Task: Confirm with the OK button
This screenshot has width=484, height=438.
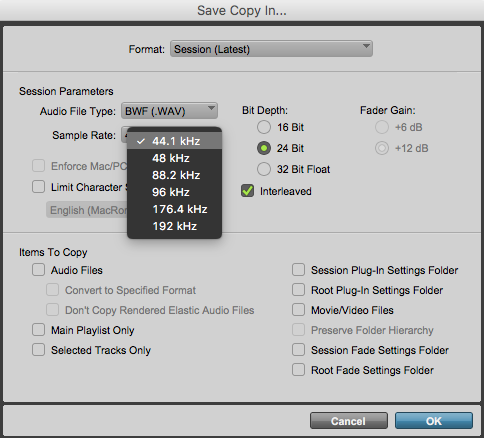Action: (x=434, y=421)
